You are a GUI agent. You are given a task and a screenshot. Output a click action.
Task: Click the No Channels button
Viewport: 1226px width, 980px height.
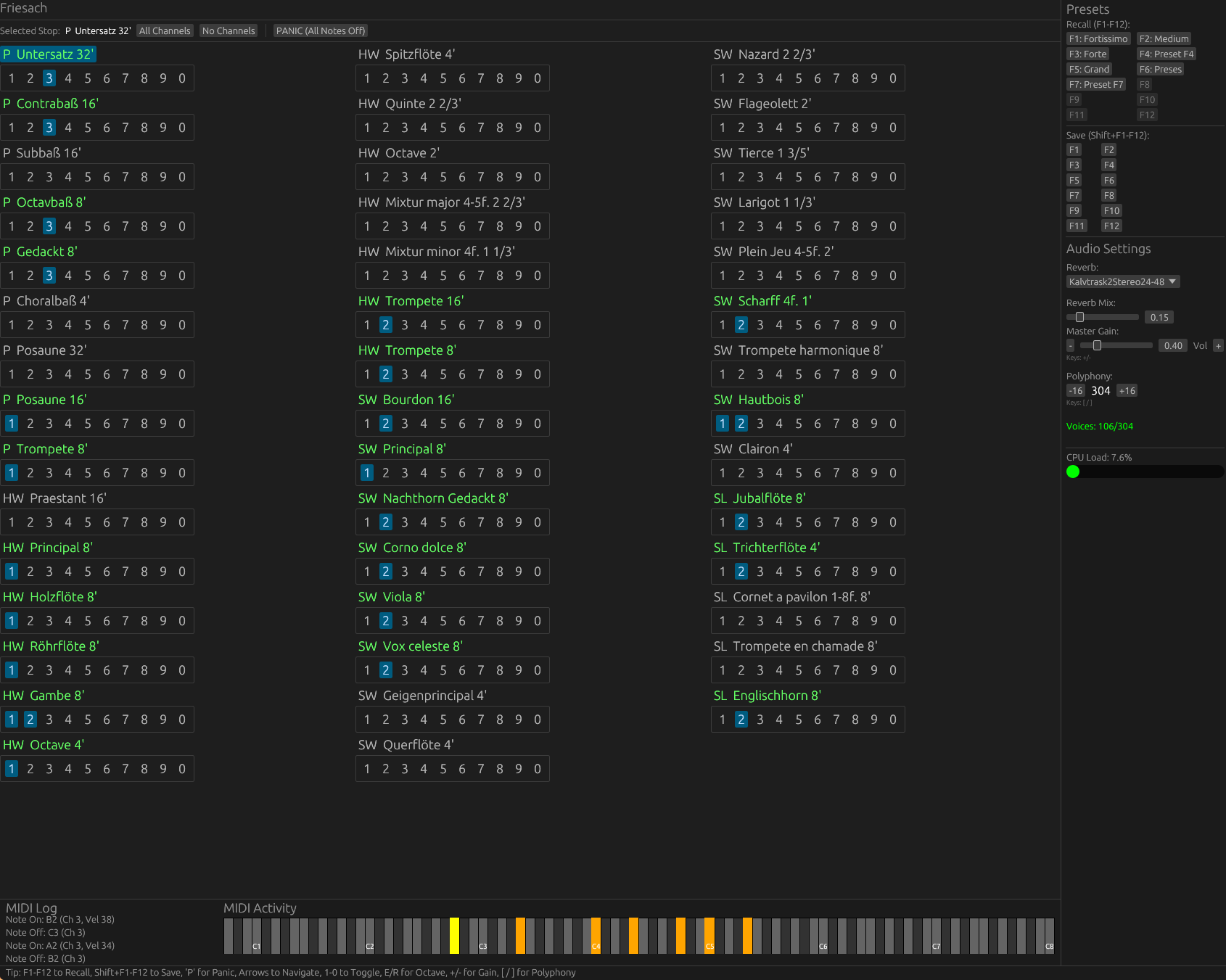coord(228,30)
